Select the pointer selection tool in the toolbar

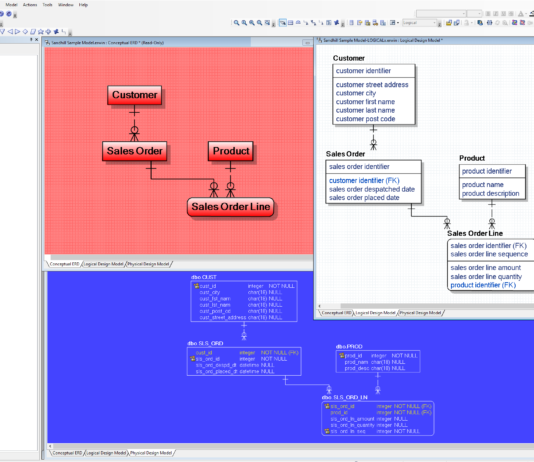[x=282, y=23]
